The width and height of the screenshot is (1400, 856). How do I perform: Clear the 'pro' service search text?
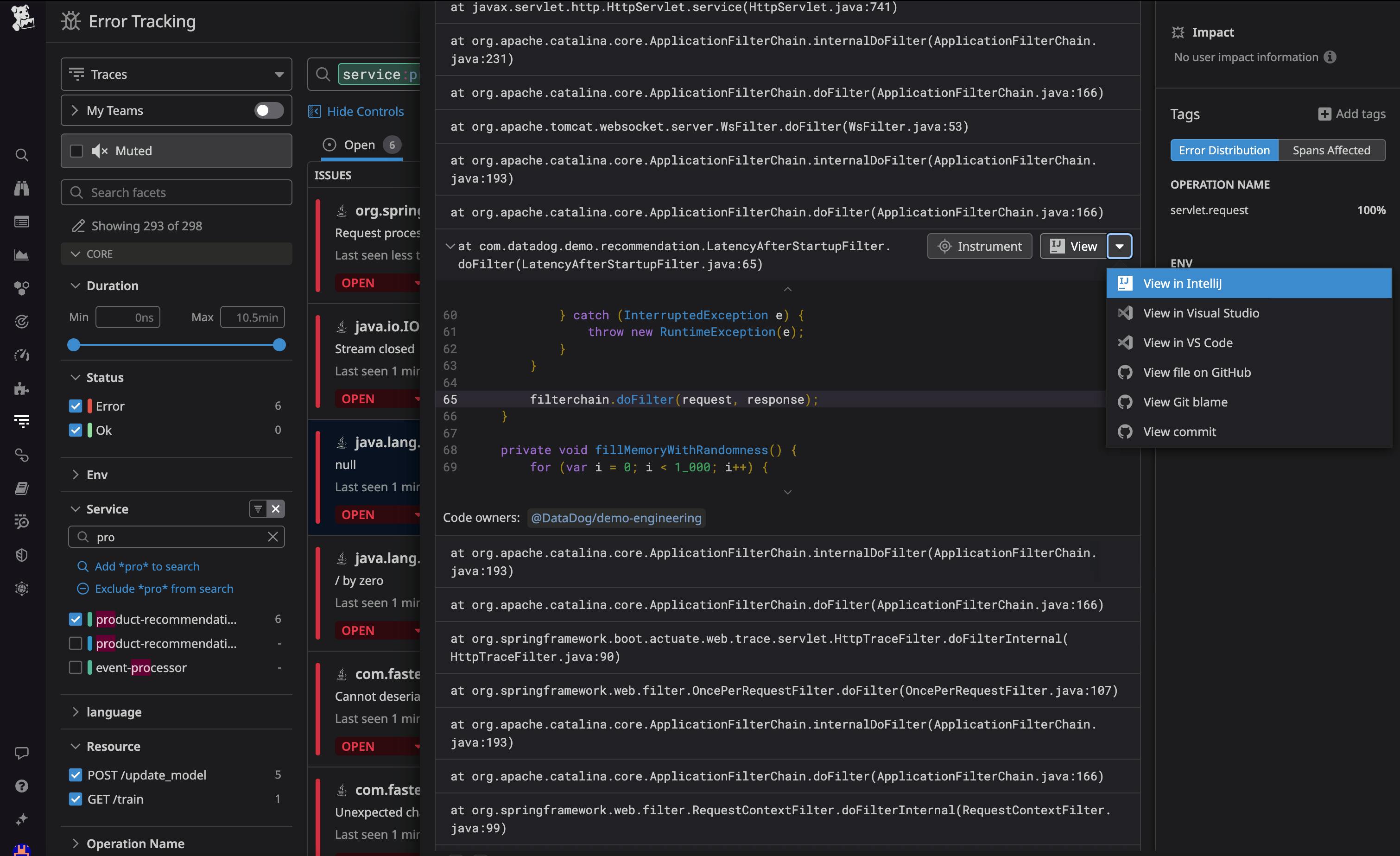[x=273, y=537]
